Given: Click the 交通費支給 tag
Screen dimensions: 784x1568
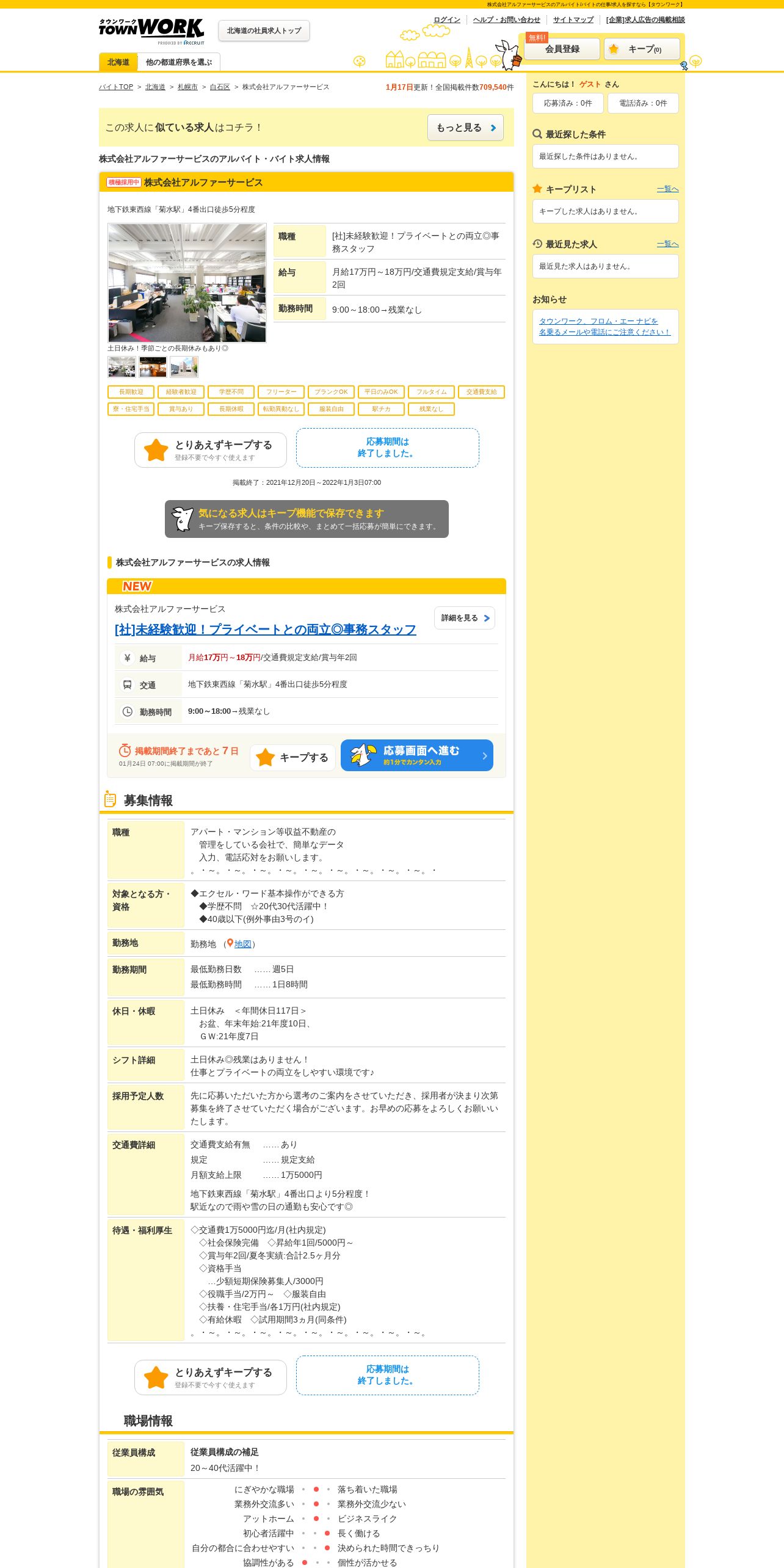Looking at the screenshot, I should 481,392.
